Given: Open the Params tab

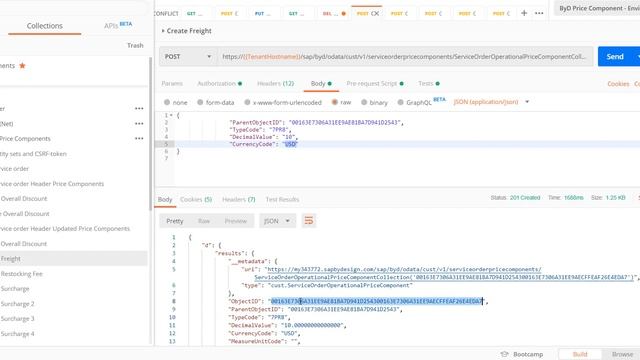Looking at the screenshot, I should [x=172, y=84].
